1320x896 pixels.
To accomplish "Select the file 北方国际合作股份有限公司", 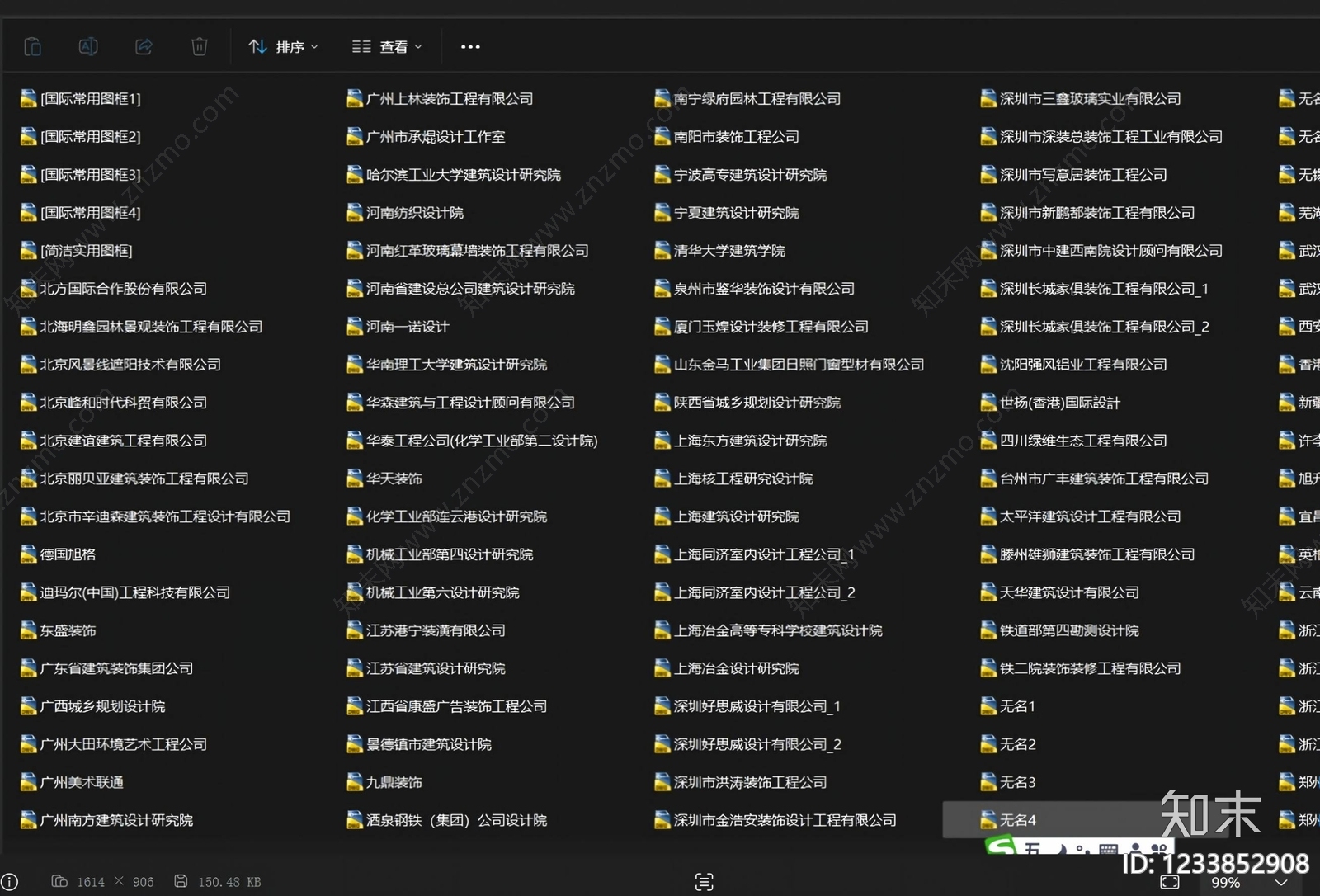I will tap(114, 289).
